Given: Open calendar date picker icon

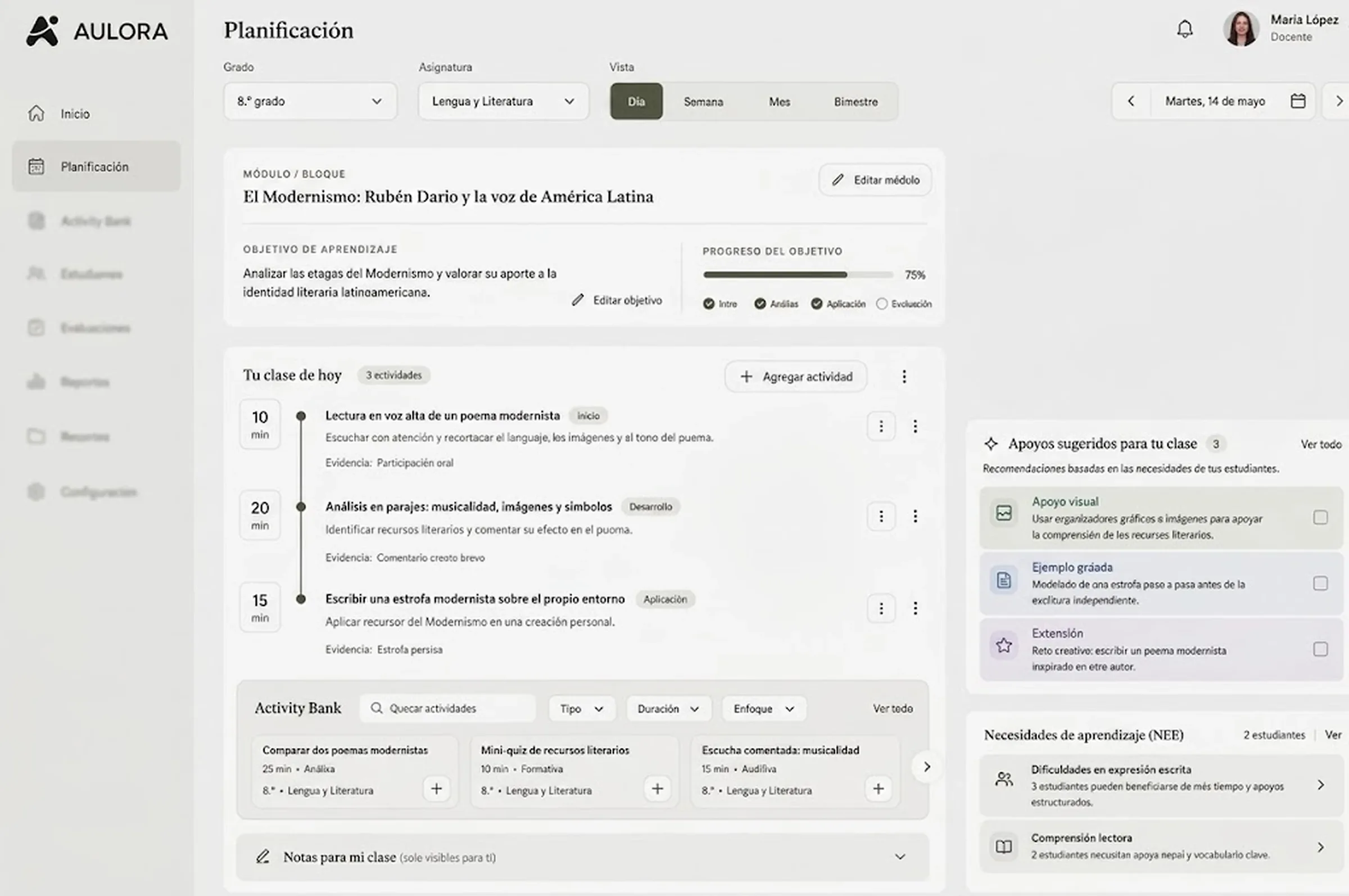Looking at the screenshot, I should point(1298,101).
